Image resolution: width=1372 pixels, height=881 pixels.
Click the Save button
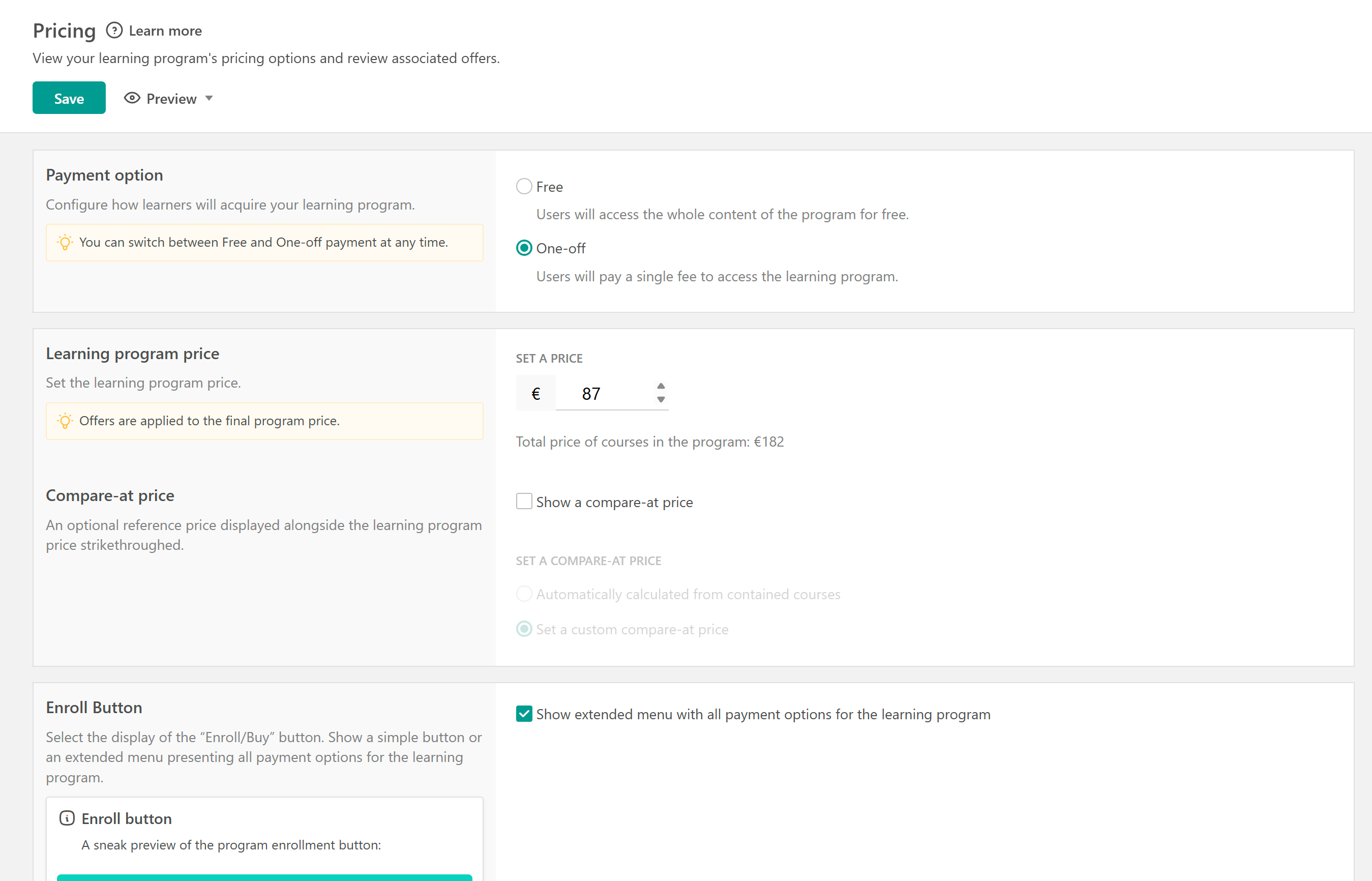(x=69, y=98)
